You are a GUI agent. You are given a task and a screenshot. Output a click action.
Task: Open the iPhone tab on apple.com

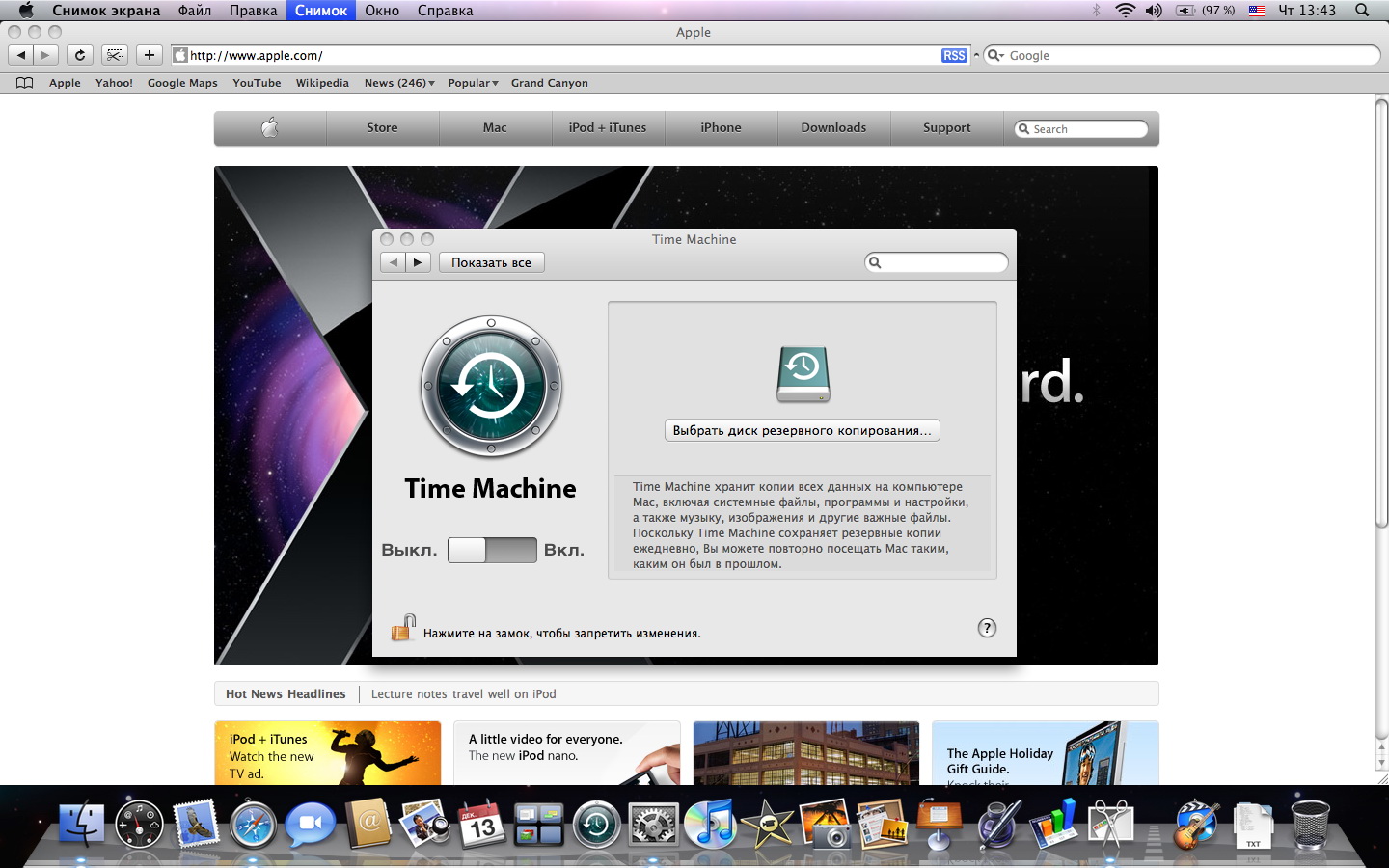click(x=721, y=127)
